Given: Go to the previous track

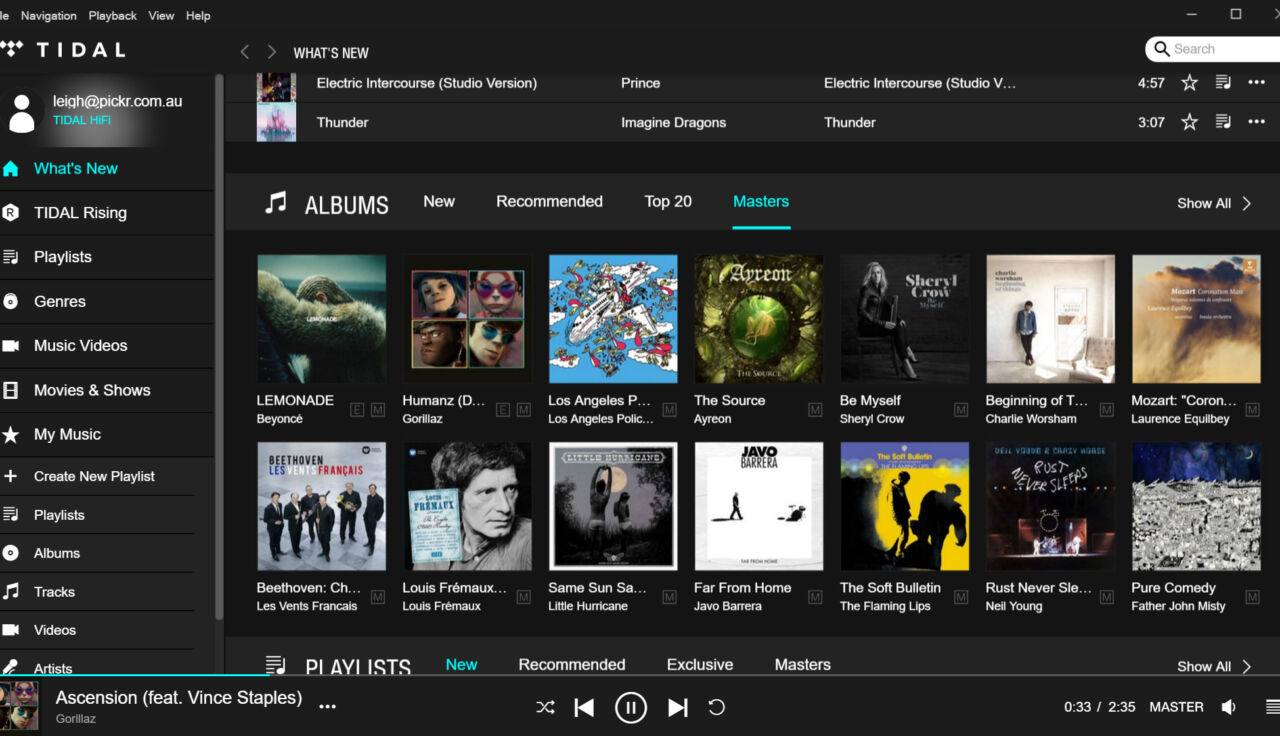Looking at the screenshot, I should 584,708.
